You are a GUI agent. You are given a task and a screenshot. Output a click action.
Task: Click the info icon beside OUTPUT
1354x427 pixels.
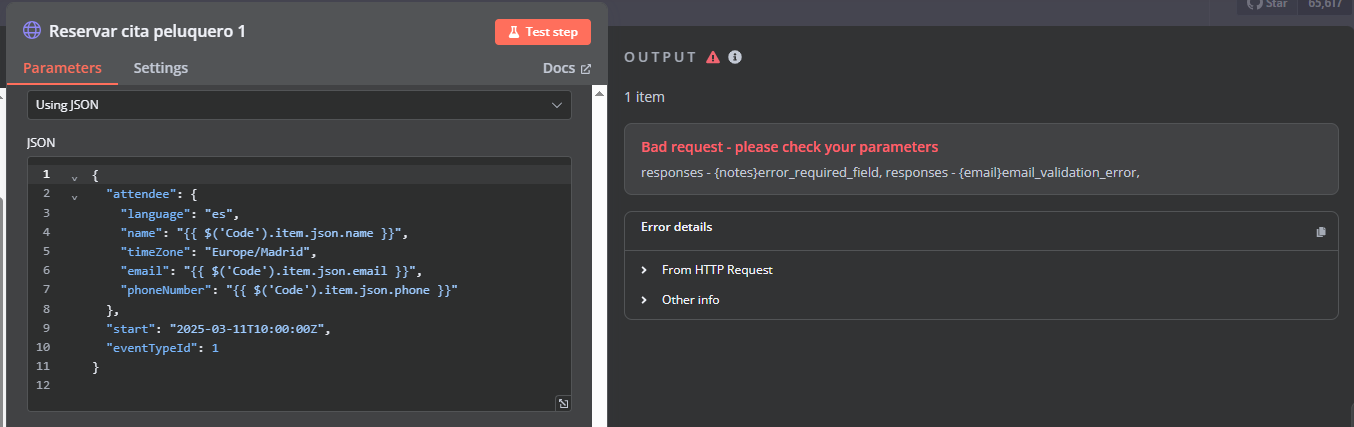click(x=735, y=57)
